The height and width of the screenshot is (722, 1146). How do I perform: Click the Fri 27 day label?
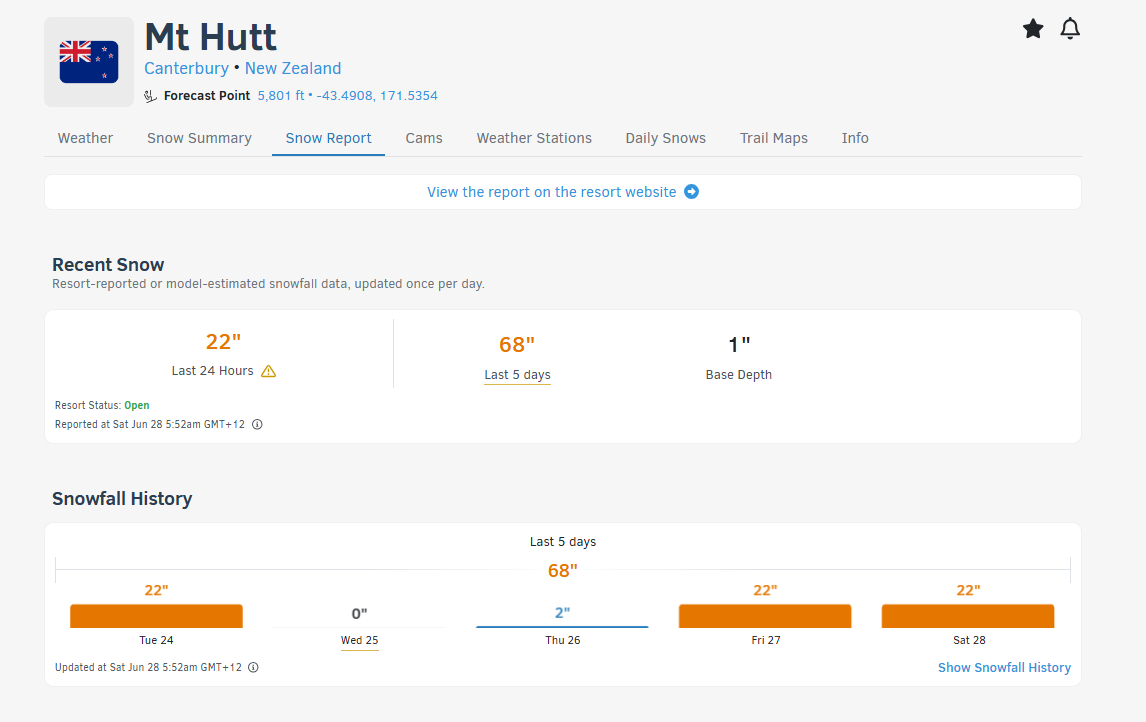click(x=766, y=640)
